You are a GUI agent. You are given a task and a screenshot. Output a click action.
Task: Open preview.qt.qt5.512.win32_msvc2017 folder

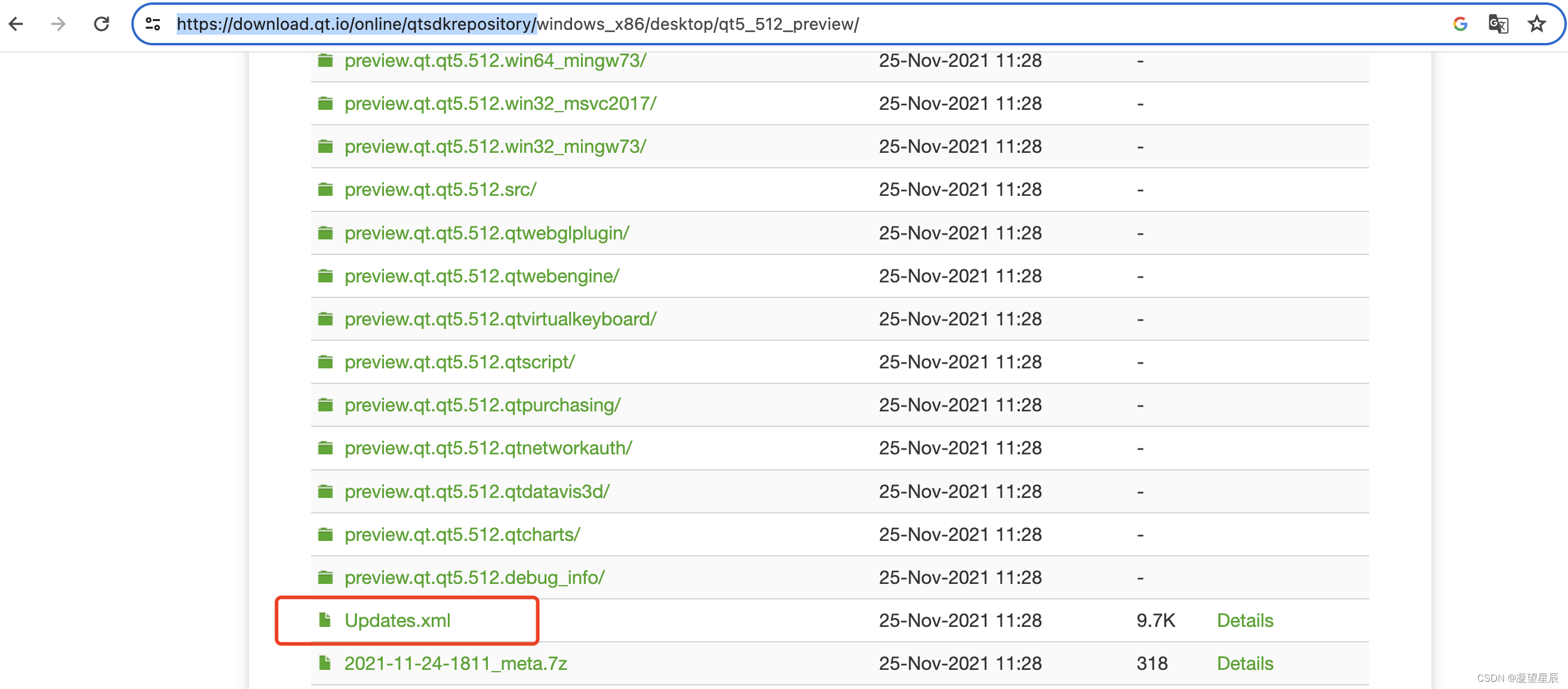pos(500,103)
